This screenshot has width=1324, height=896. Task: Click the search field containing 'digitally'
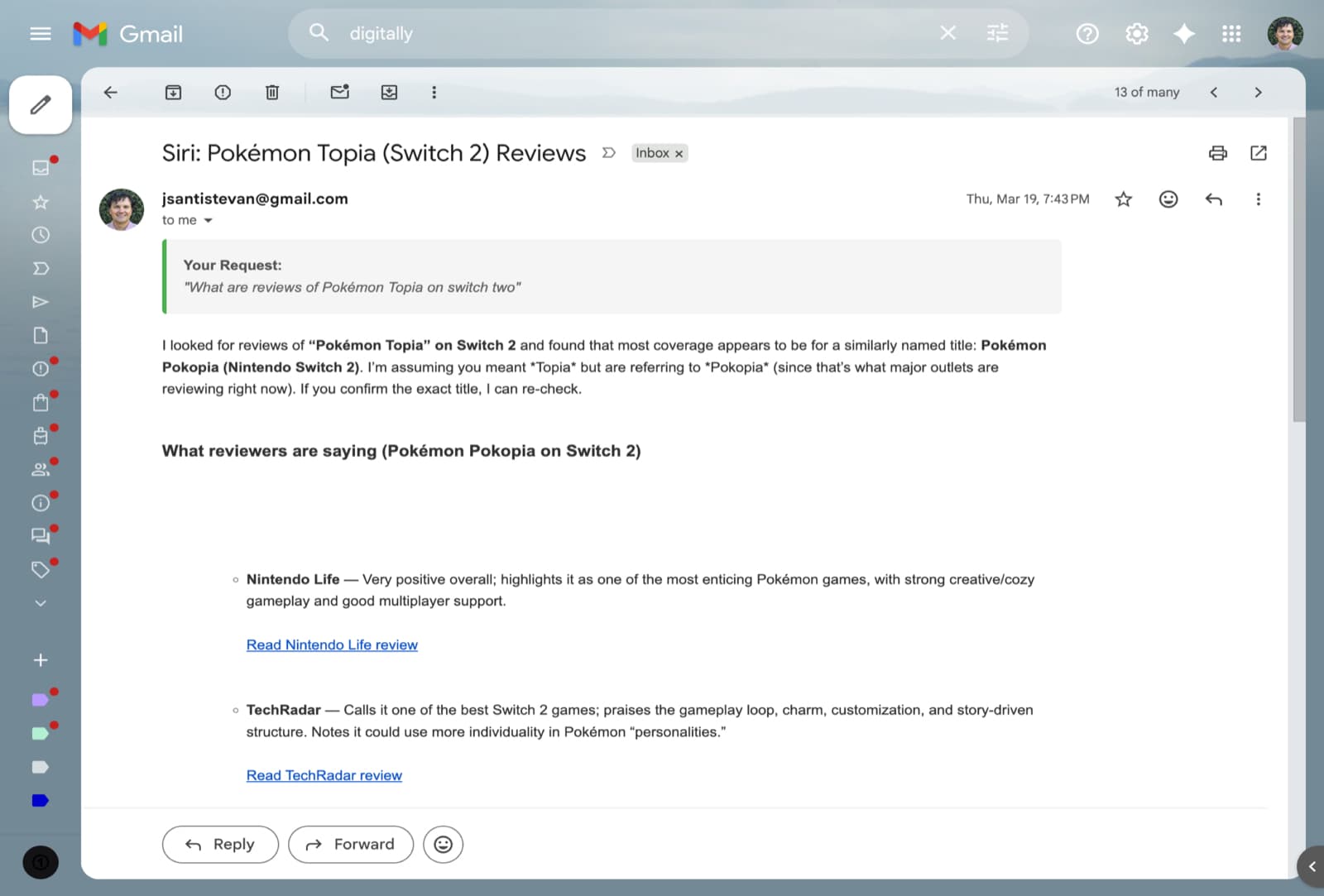(x=637, y=34)
